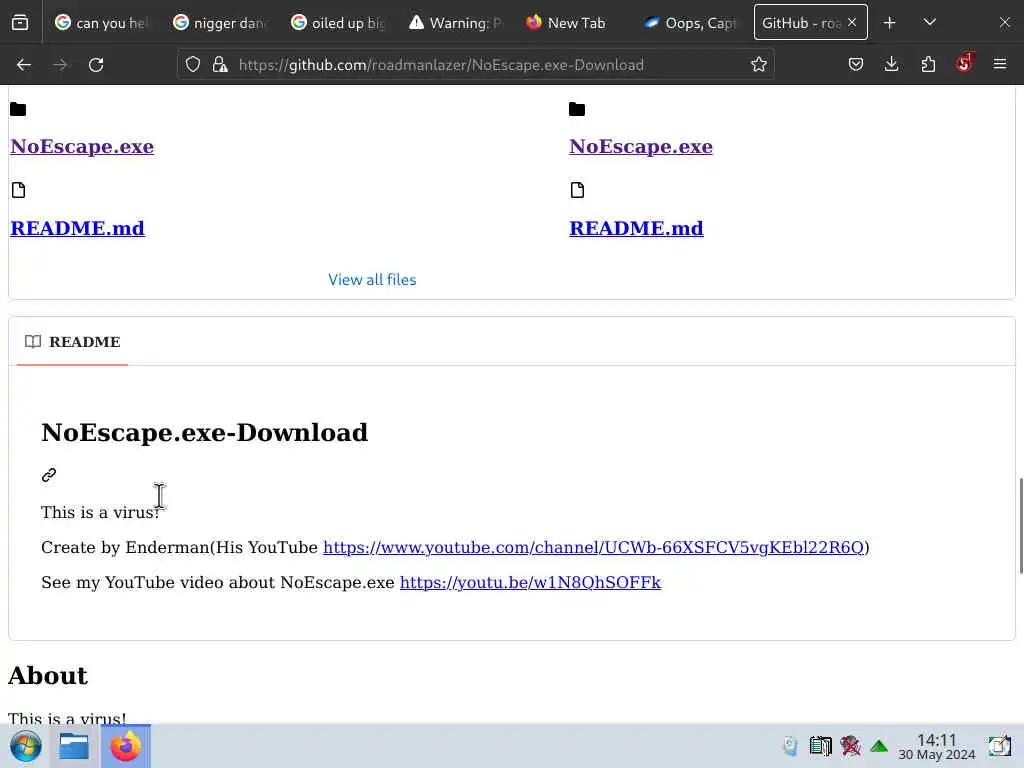This screenshot has width=1024, height=768.
Task: Launch the file manager from taskbar
Action: pos(74,746)
